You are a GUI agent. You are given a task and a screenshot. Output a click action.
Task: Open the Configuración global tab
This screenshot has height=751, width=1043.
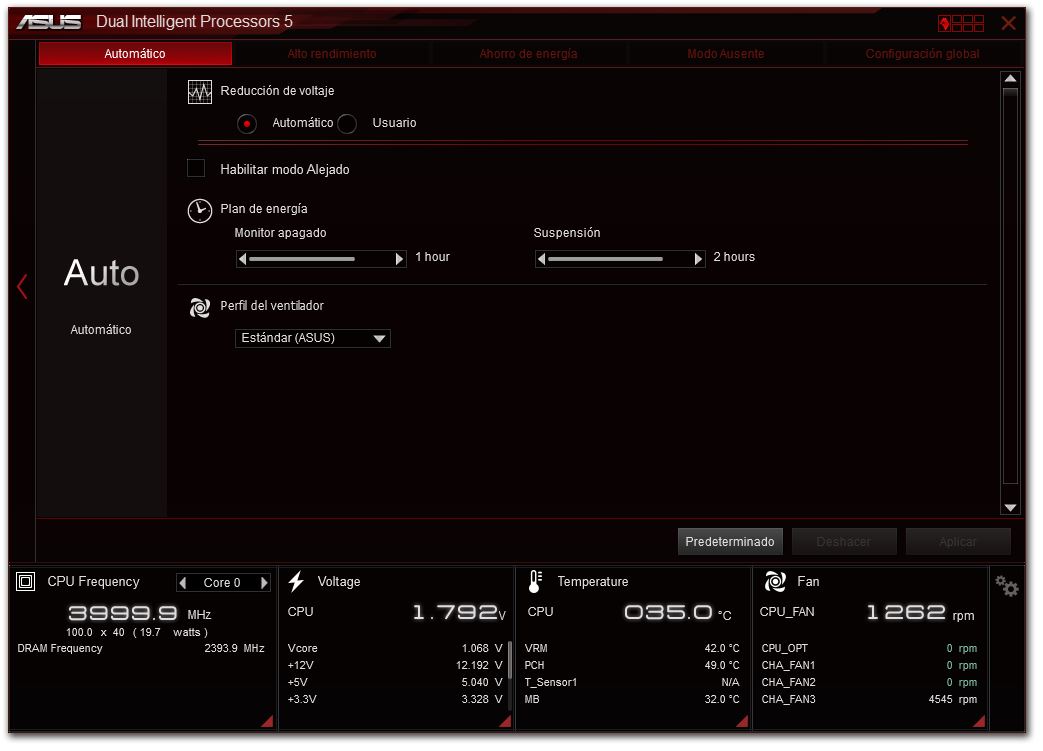pyautogui.click(x=923, y=54)
